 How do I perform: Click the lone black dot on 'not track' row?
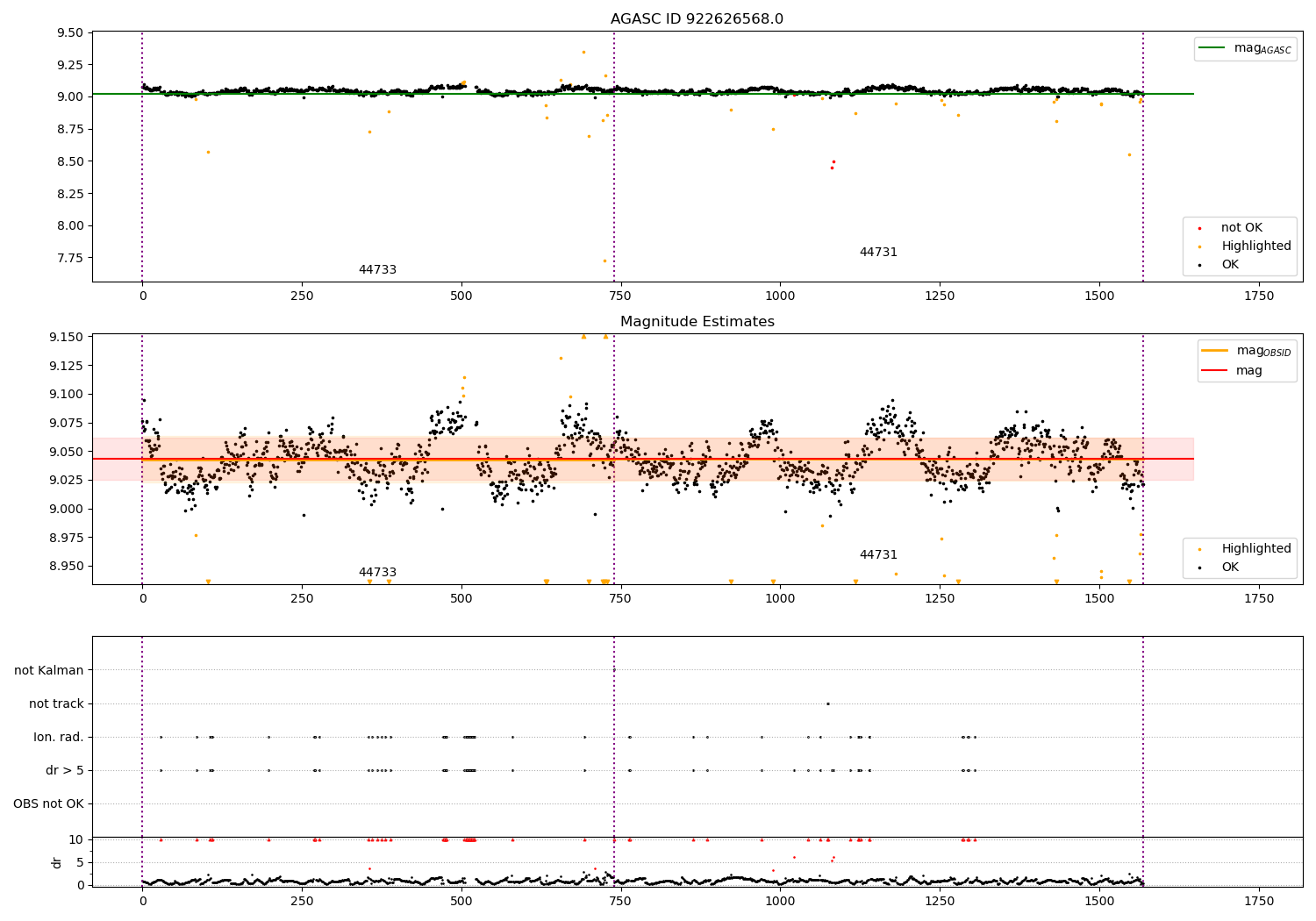(x=827, y=703)
